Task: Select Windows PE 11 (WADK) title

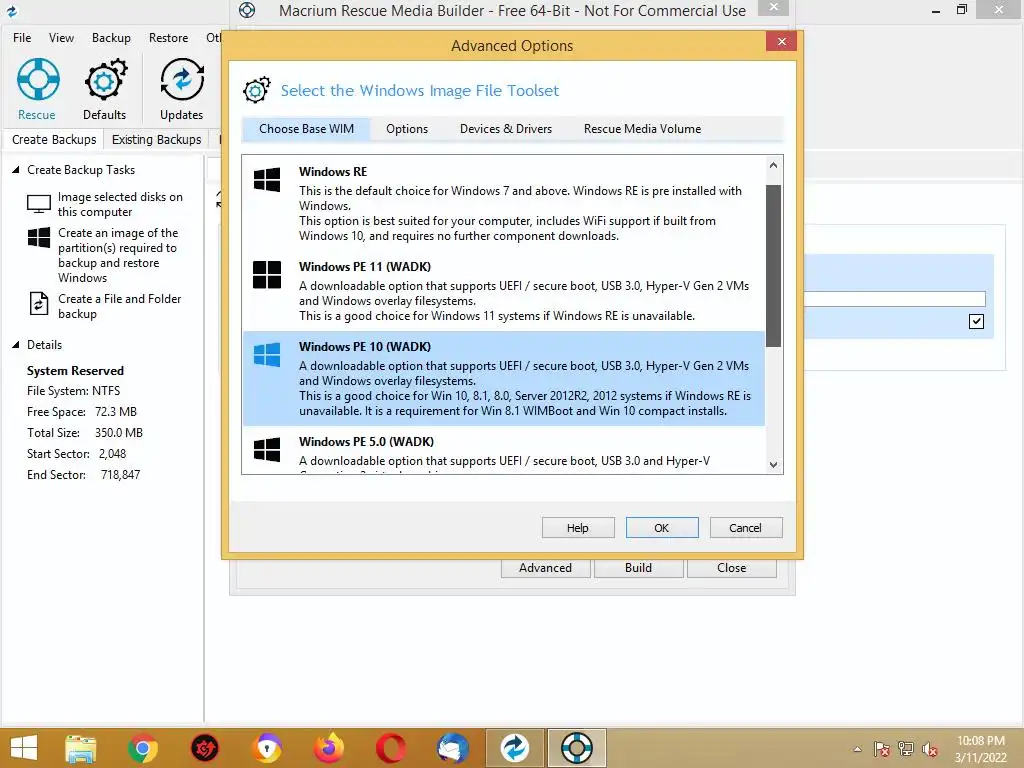Action: point(365,266)
